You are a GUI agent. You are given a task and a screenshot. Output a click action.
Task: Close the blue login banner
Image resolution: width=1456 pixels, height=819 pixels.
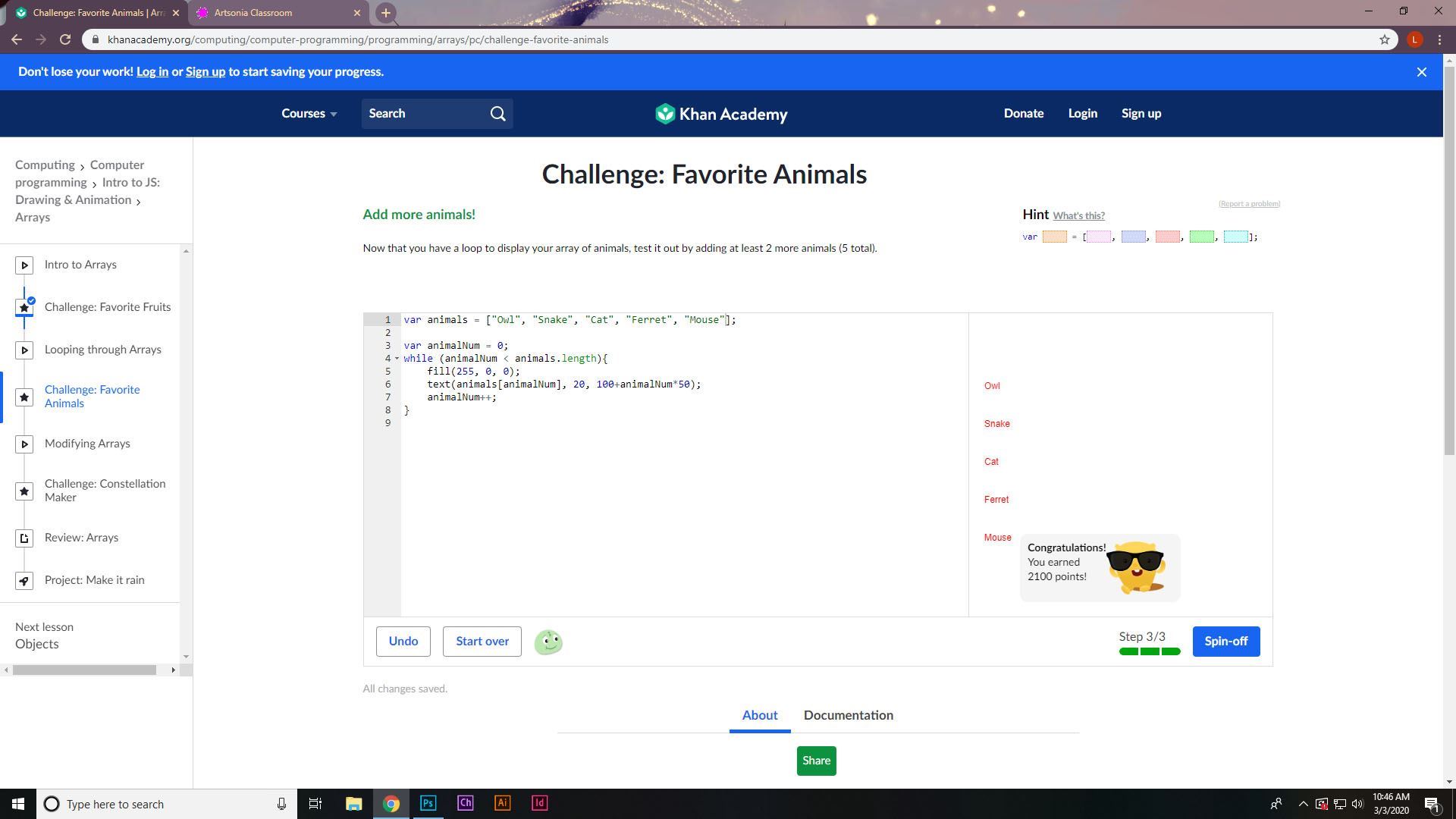[x=1421, y=72]
